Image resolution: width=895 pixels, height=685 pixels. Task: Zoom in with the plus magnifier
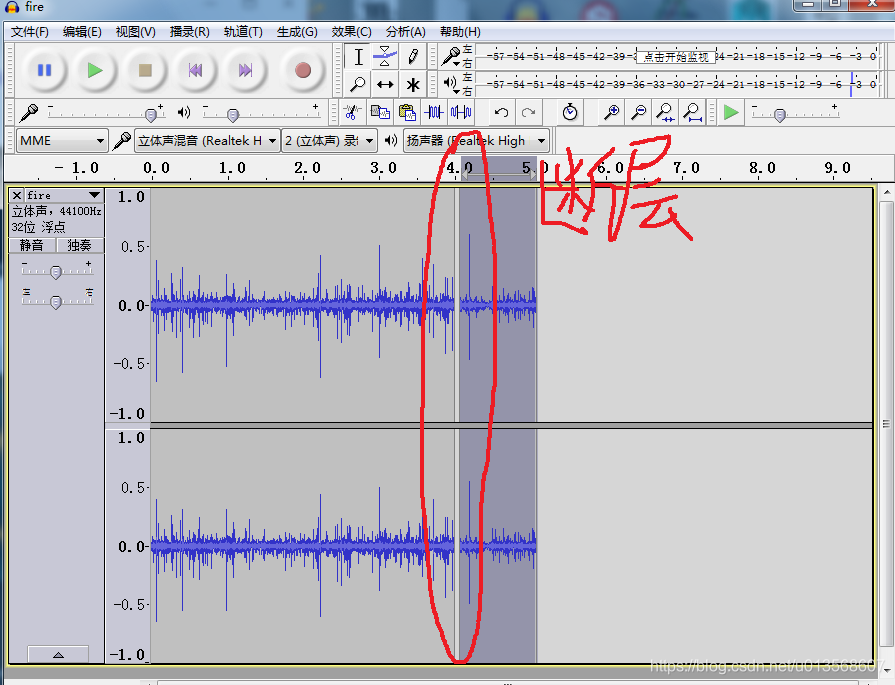pyautogui.click(x=611, y=112)
